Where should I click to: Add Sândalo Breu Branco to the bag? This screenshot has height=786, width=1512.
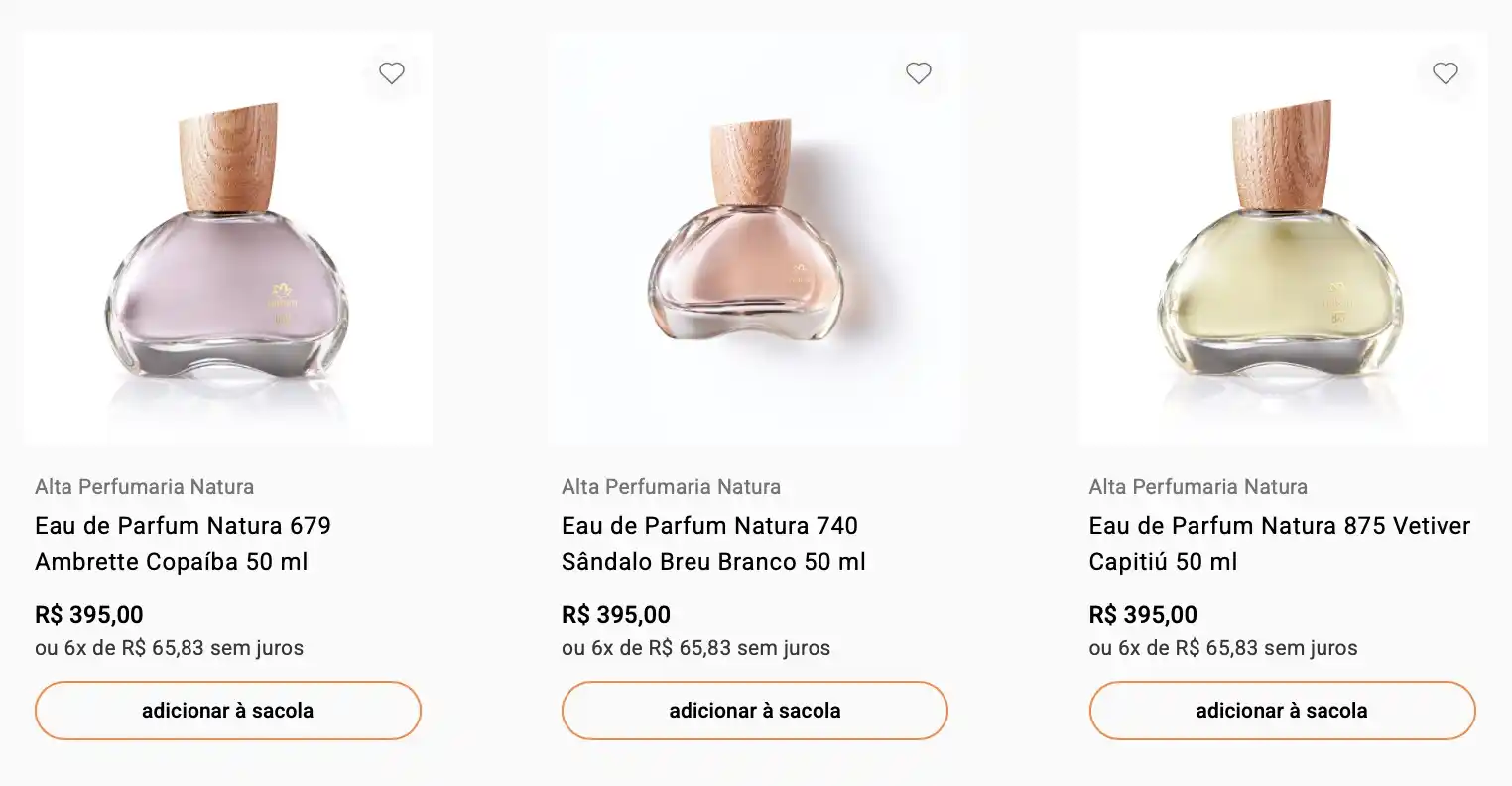tap(754, 710)
